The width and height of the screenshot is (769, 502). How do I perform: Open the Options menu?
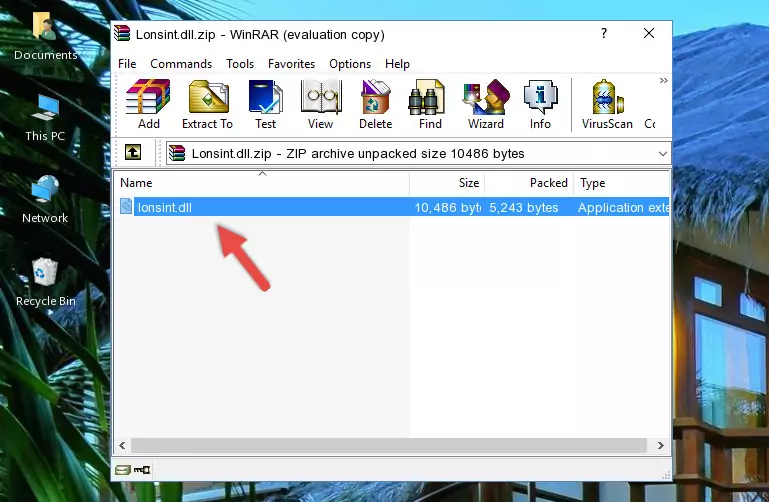point(350,64)
